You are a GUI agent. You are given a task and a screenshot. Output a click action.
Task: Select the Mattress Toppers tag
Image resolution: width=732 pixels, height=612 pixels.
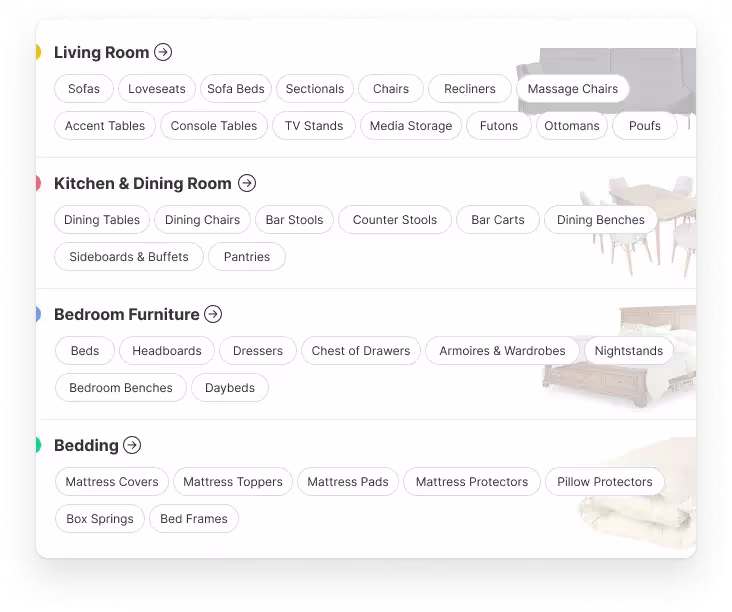pyautogui.click(x=233, y=482)
